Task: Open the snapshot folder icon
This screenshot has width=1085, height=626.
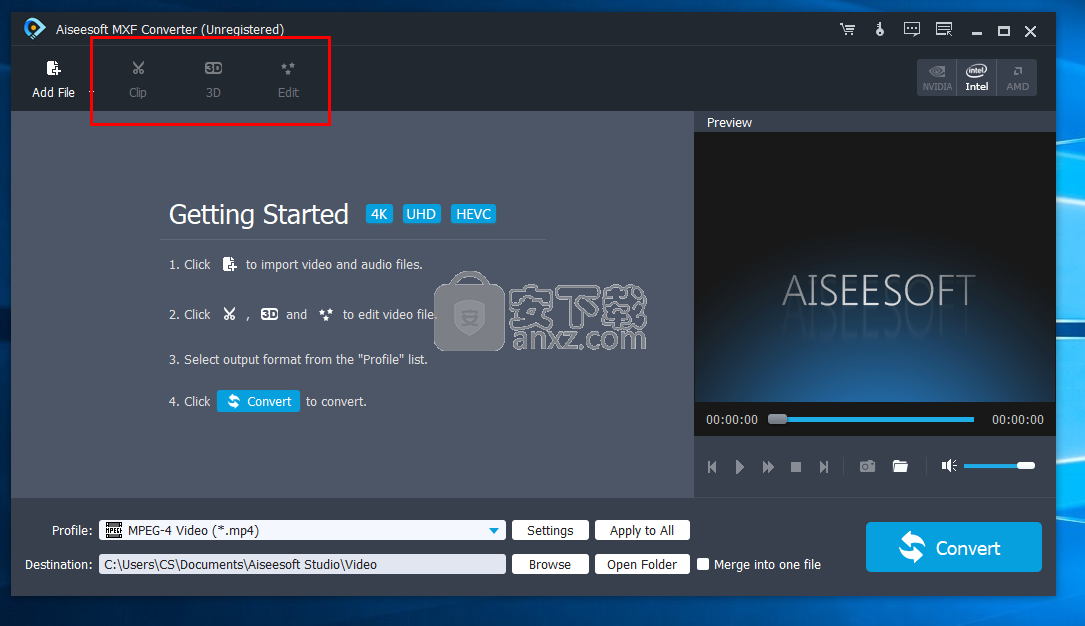Action: point(900,466)
